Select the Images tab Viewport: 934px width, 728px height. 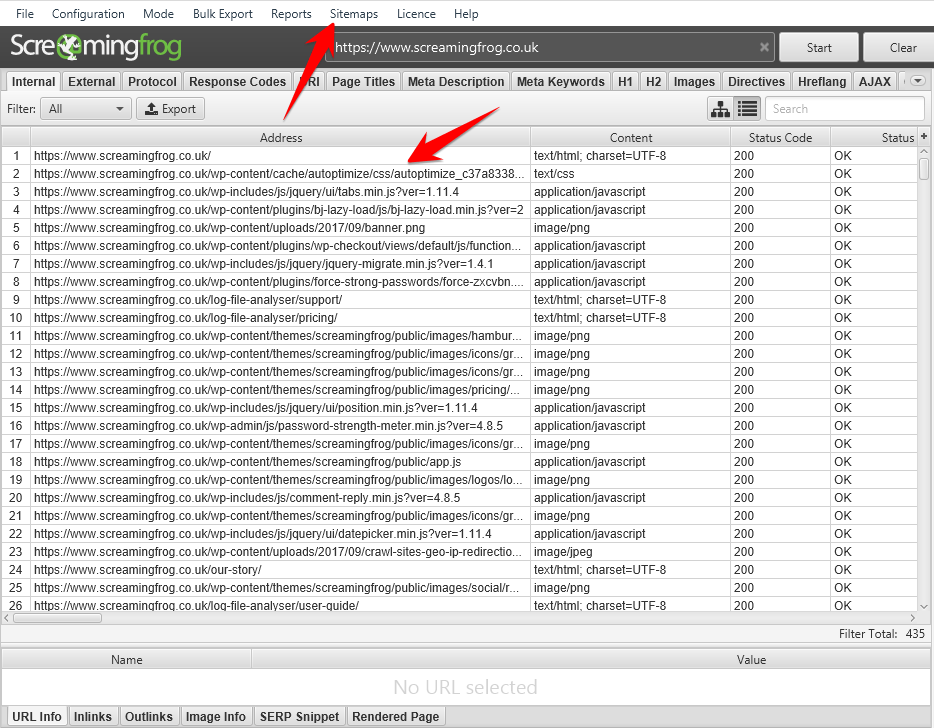(x=694, y=82)
